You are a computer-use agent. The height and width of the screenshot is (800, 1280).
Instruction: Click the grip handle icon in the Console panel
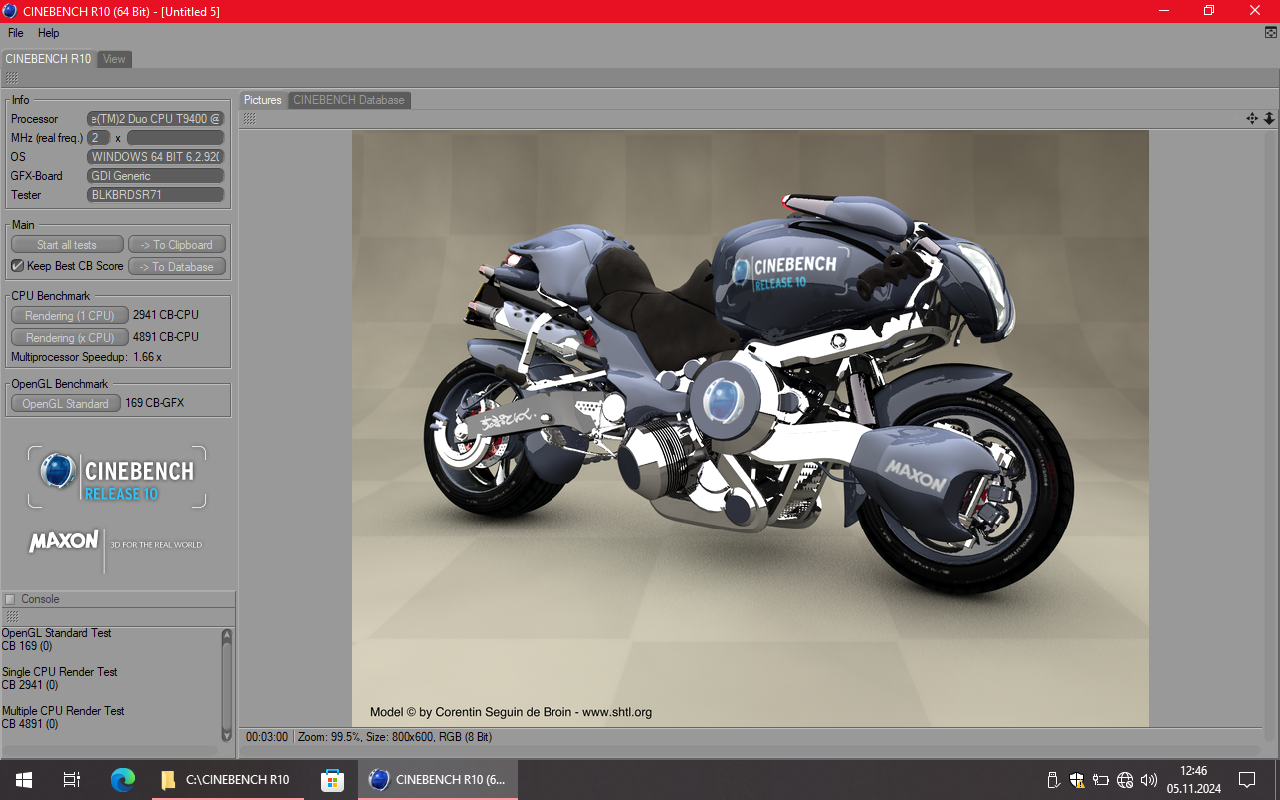pyautogui.click(x=12, y=617)
